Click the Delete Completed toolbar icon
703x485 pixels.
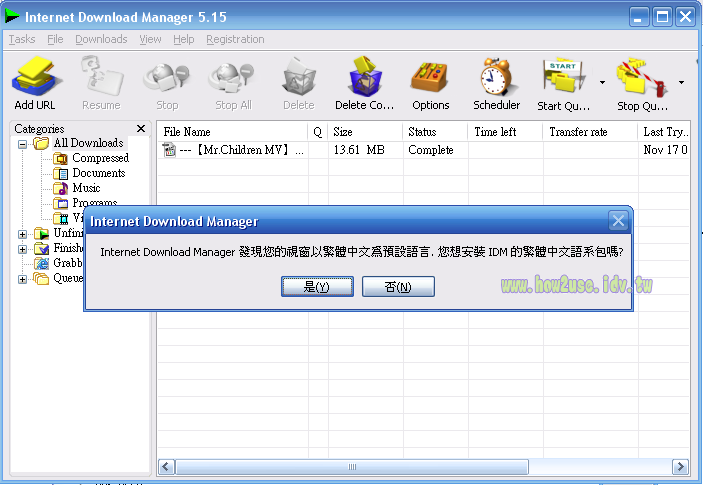click(x=365, y=76)
